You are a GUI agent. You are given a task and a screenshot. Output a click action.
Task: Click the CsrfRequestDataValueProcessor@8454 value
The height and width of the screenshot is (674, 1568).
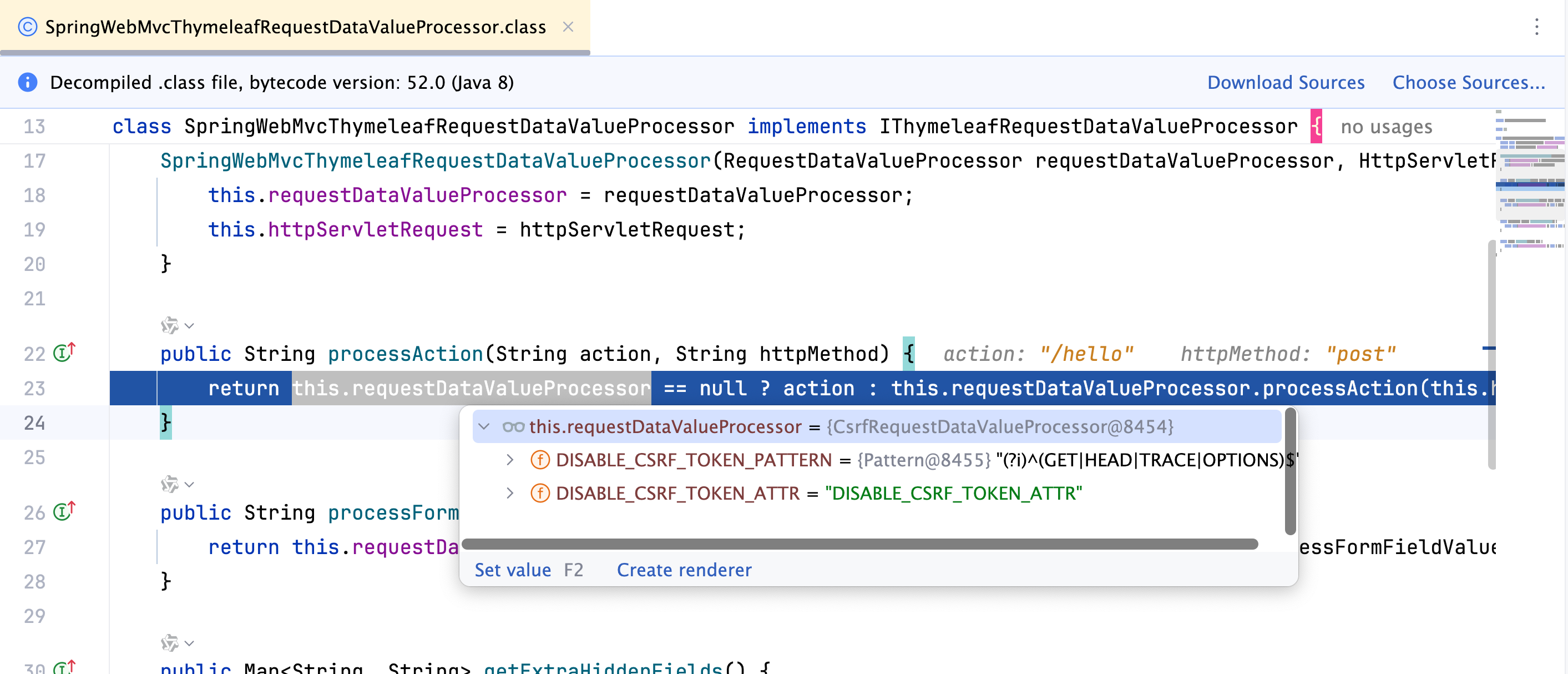coord(999,427)
